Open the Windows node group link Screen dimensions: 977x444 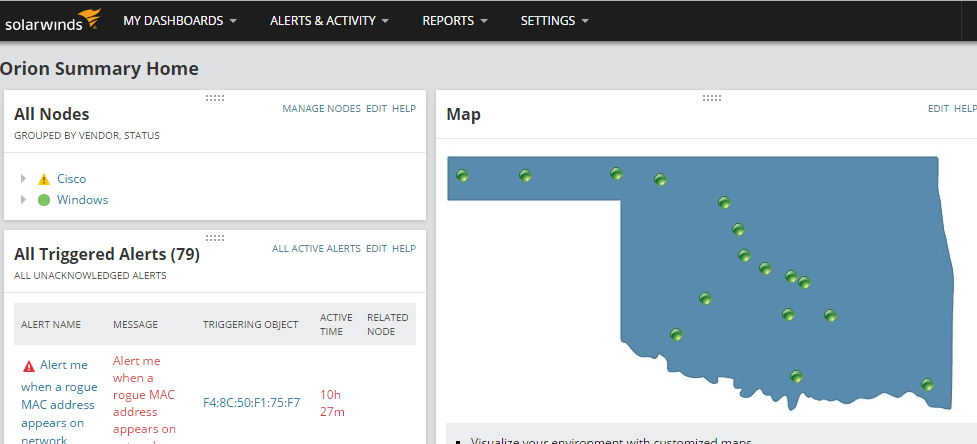(82, 200)
